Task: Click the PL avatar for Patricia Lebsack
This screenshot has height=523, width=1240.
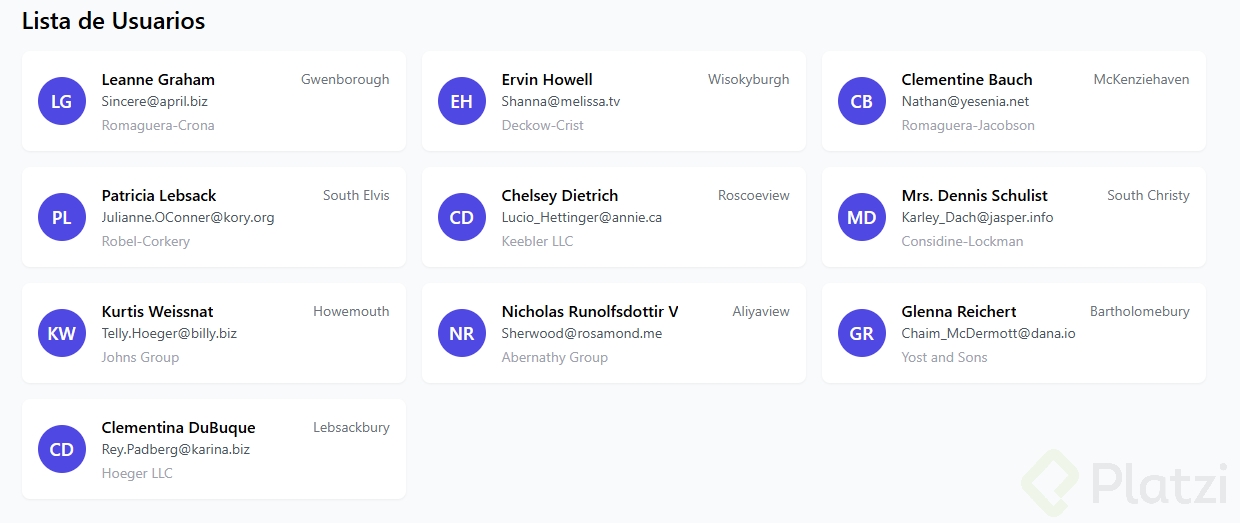Action: click(62, 217)
